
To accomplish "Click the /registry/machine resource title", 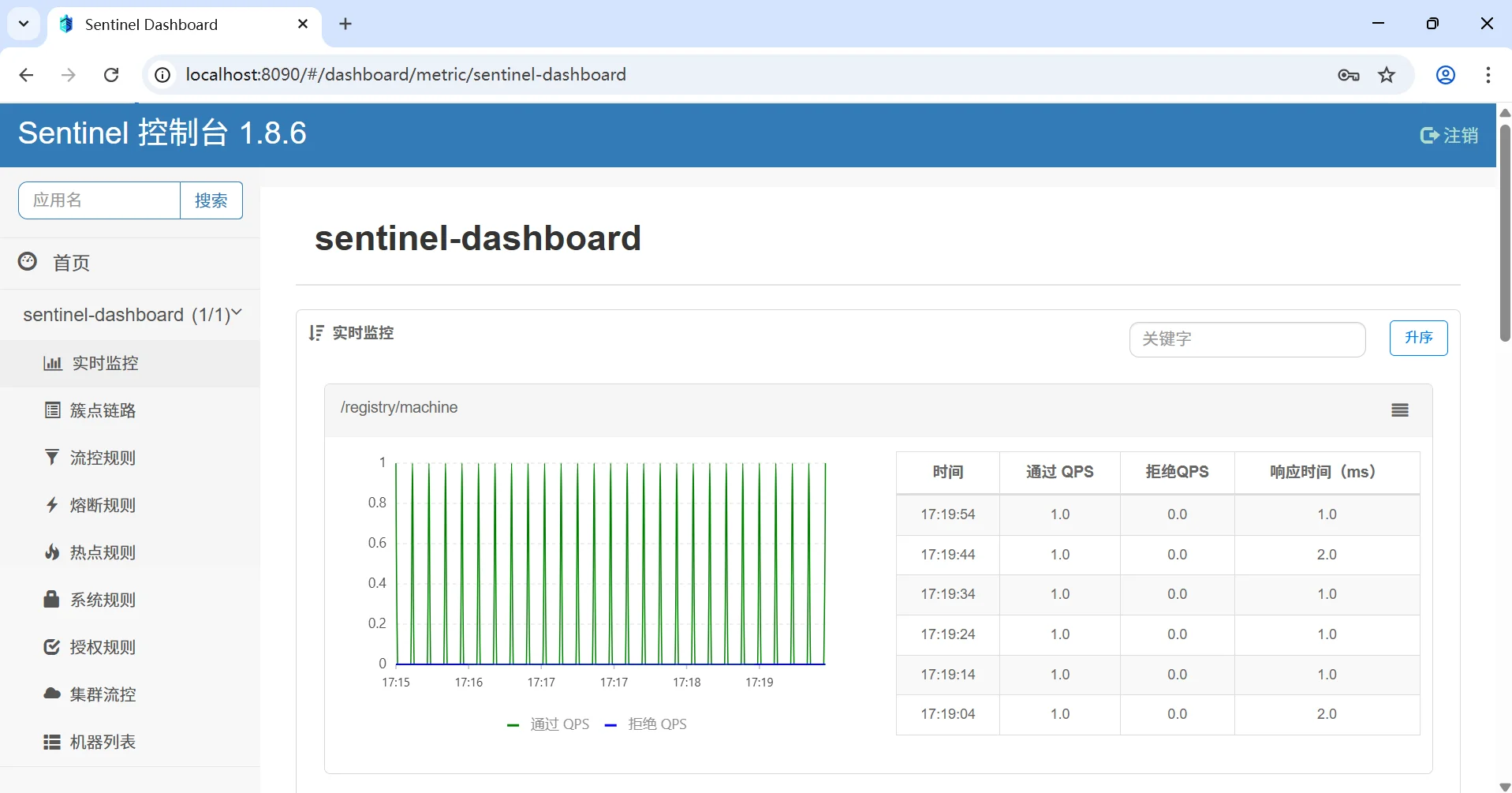I will point(399,407).
